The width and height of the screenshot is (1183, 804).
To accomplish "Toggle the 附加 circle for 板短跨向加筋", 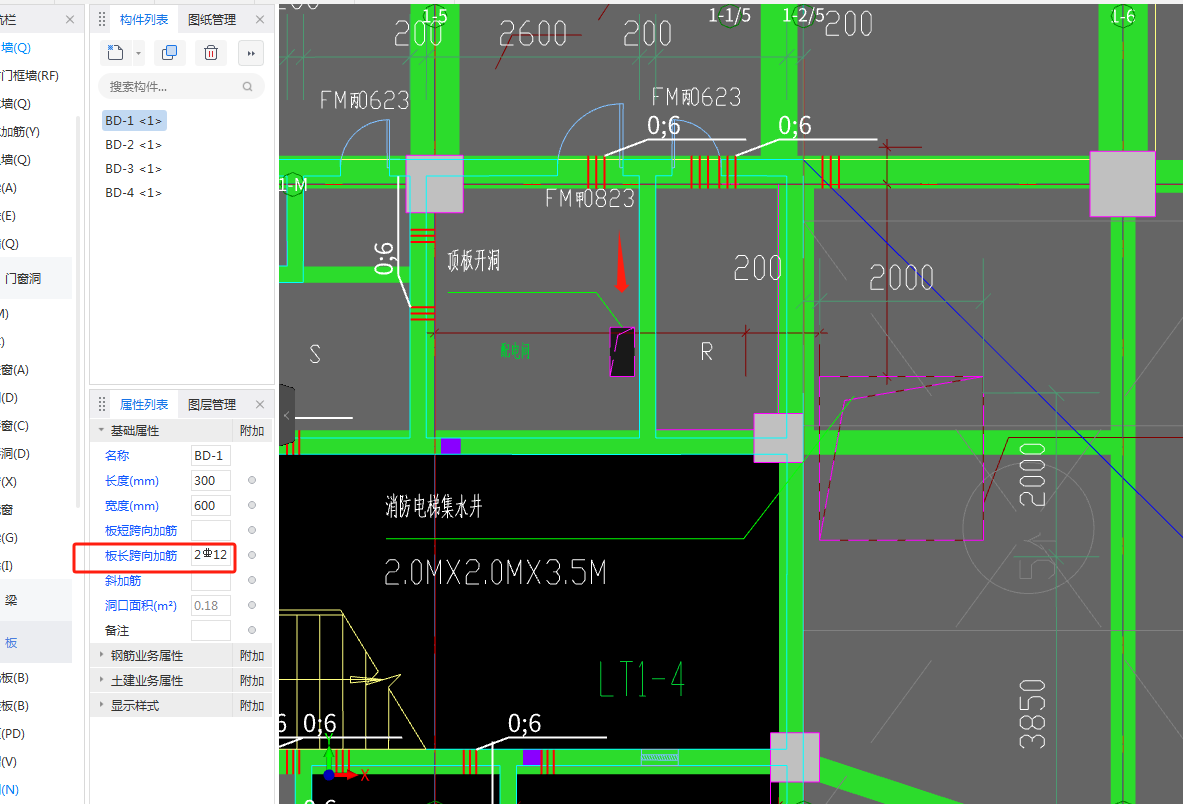I will click(x=252, y=530).
